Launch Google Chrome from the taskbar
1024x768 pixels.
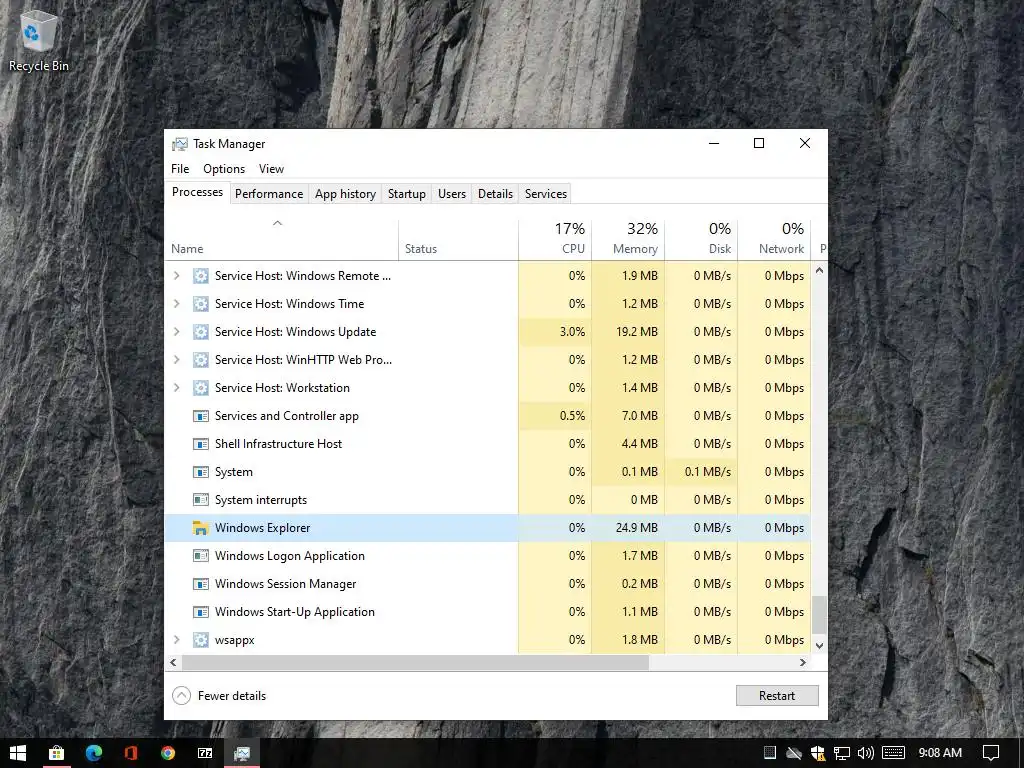(x=168, y=753)
